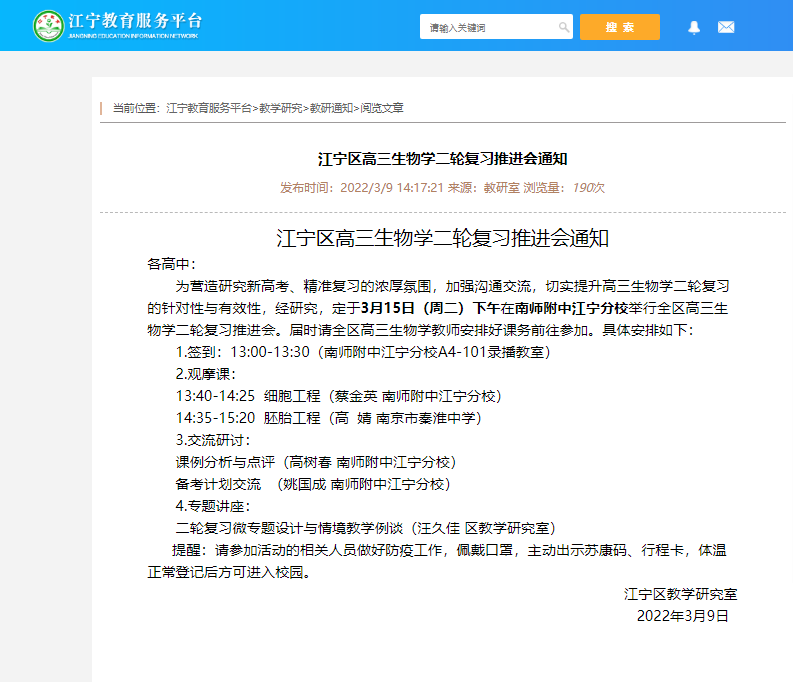Click the salutation 各高中：
This screenshot has height=682, width=793.
click(x=171, y=264)
